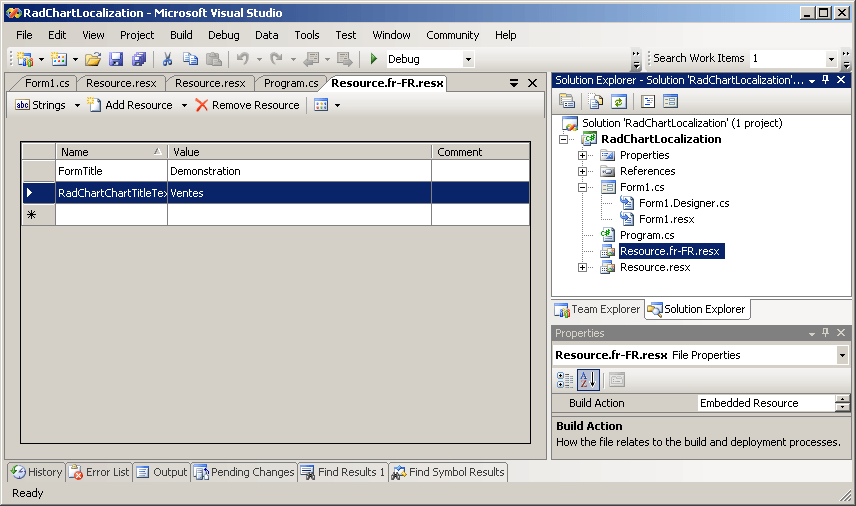Click the Undo arrow icon
This screenshot has height=506, width=856.
pyautogui.click(x=243, y=59)
